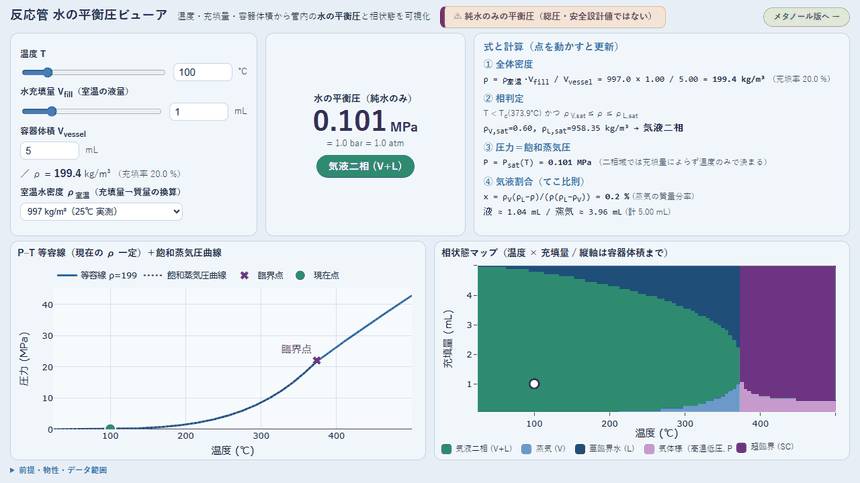The width and height of the screenshot is (860, 483).
Task: Click the ④ 気液割合（てこ比則）heading
Action: (534, 181)
